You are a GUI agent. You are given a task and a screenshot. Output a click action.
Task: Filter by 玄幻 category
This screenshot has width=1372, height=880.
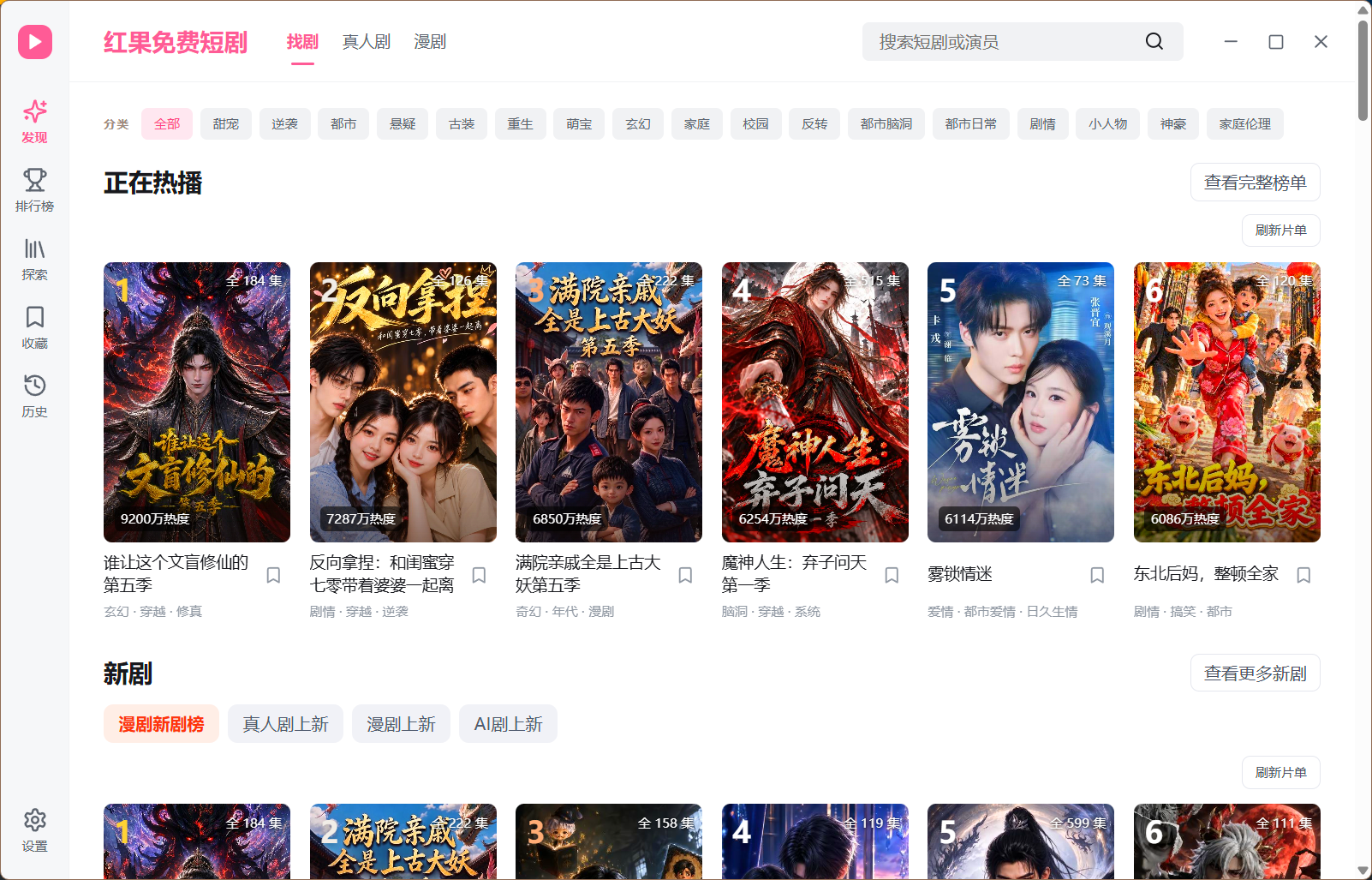point(638,124)
